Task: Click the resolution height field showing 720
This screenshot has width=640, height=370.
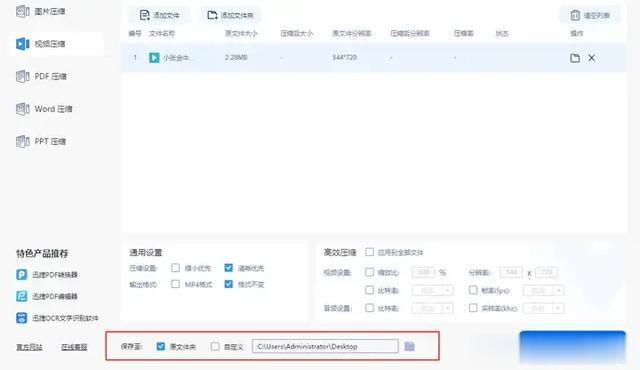Action: 547,272
